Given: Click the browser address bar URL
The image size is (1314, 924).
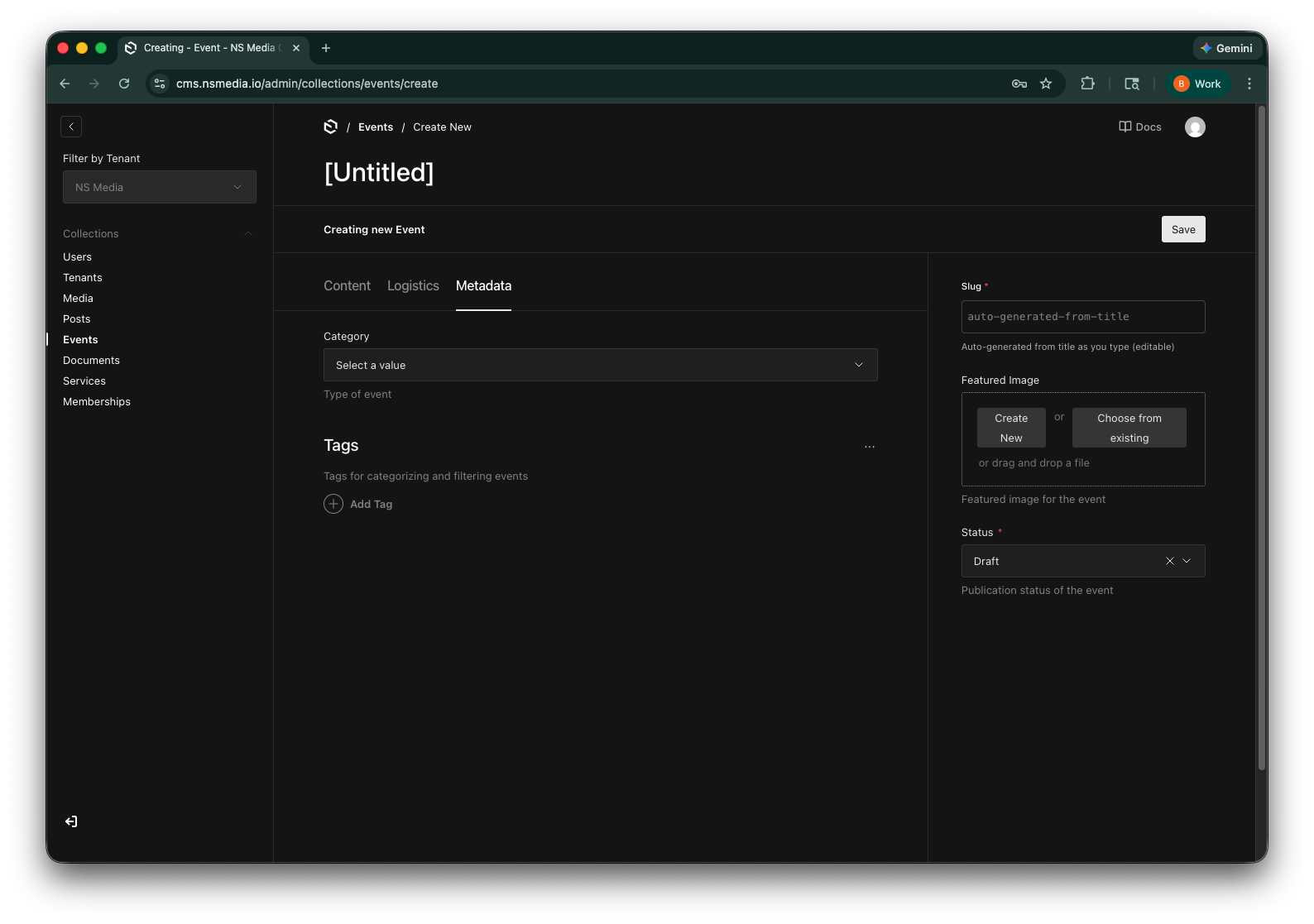Looking at the screenshot, I should pyautogui.click(x=307, y=84).
